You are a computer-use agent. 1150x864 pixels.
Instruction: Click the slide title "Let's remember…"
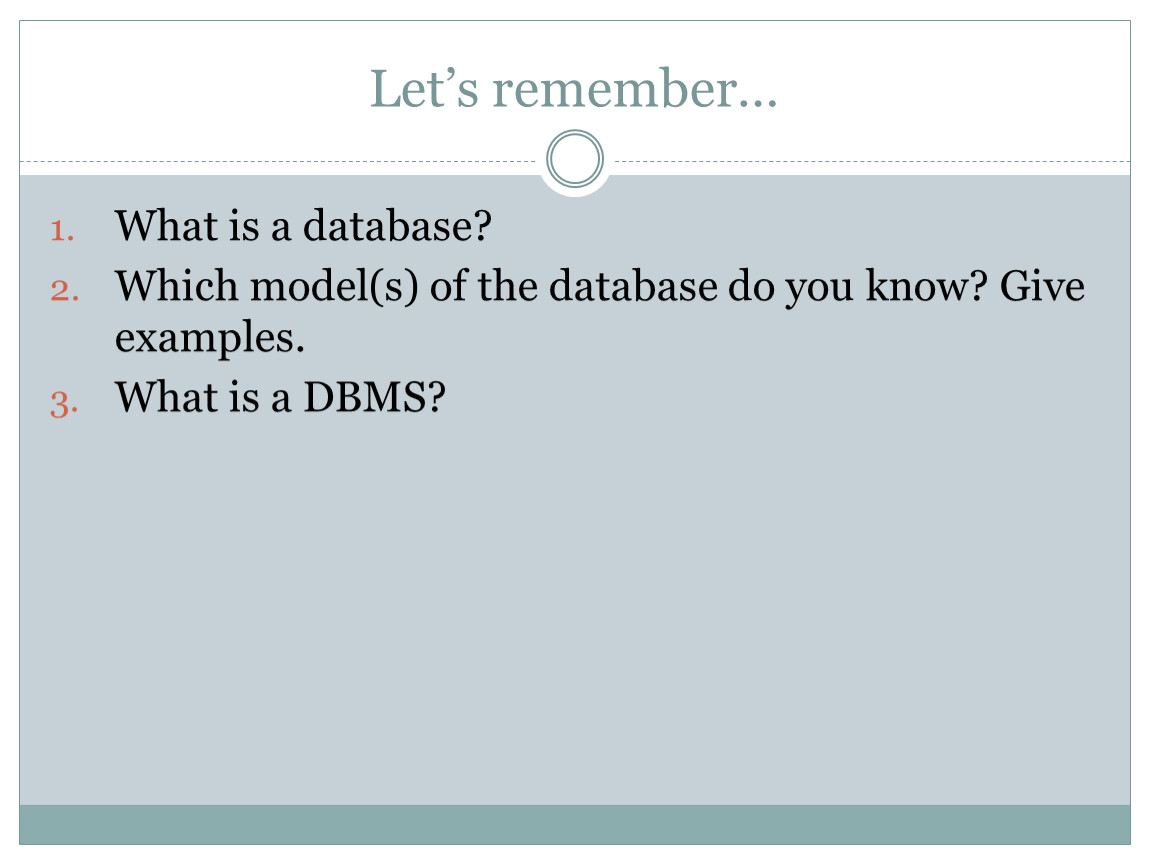574,89
